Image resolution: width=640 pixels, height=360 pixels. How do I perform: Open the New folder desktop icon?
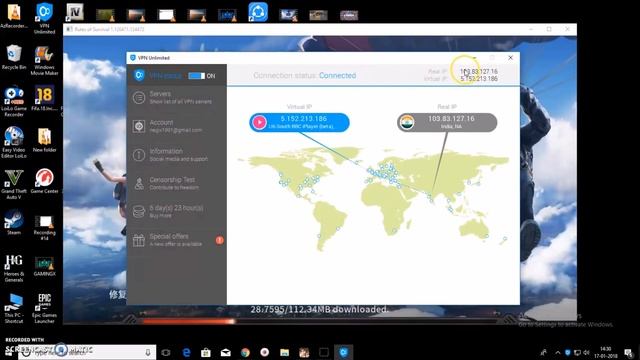pos(44,140)
